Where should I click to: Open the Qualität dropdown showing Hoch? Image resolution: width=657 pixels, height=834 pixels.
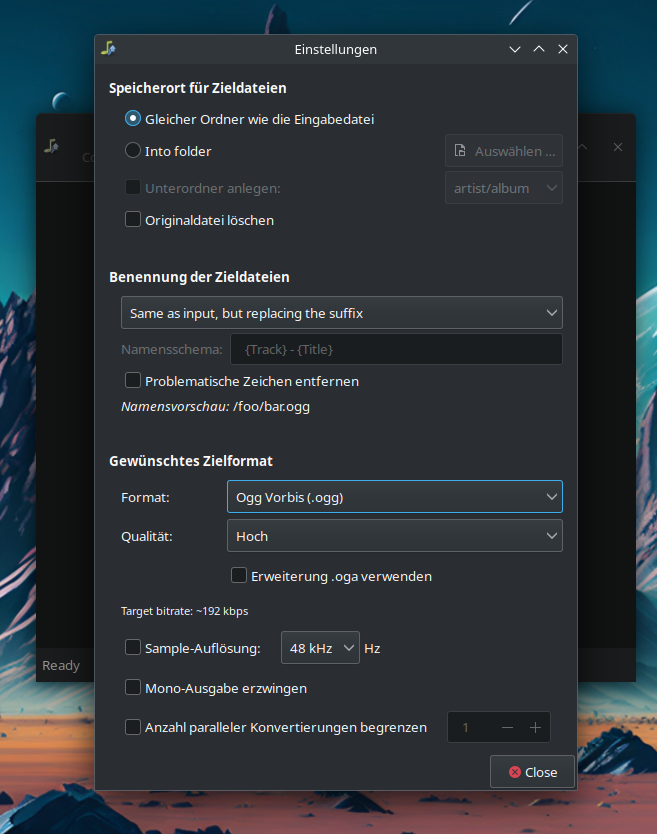(x=395, y=536)
